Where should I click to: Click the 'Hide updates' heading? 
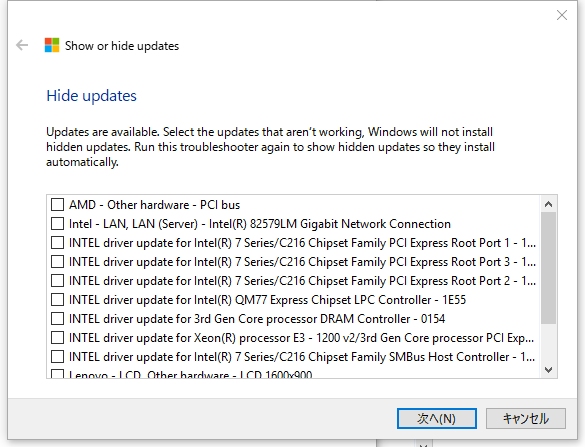(x=91, y=96)
